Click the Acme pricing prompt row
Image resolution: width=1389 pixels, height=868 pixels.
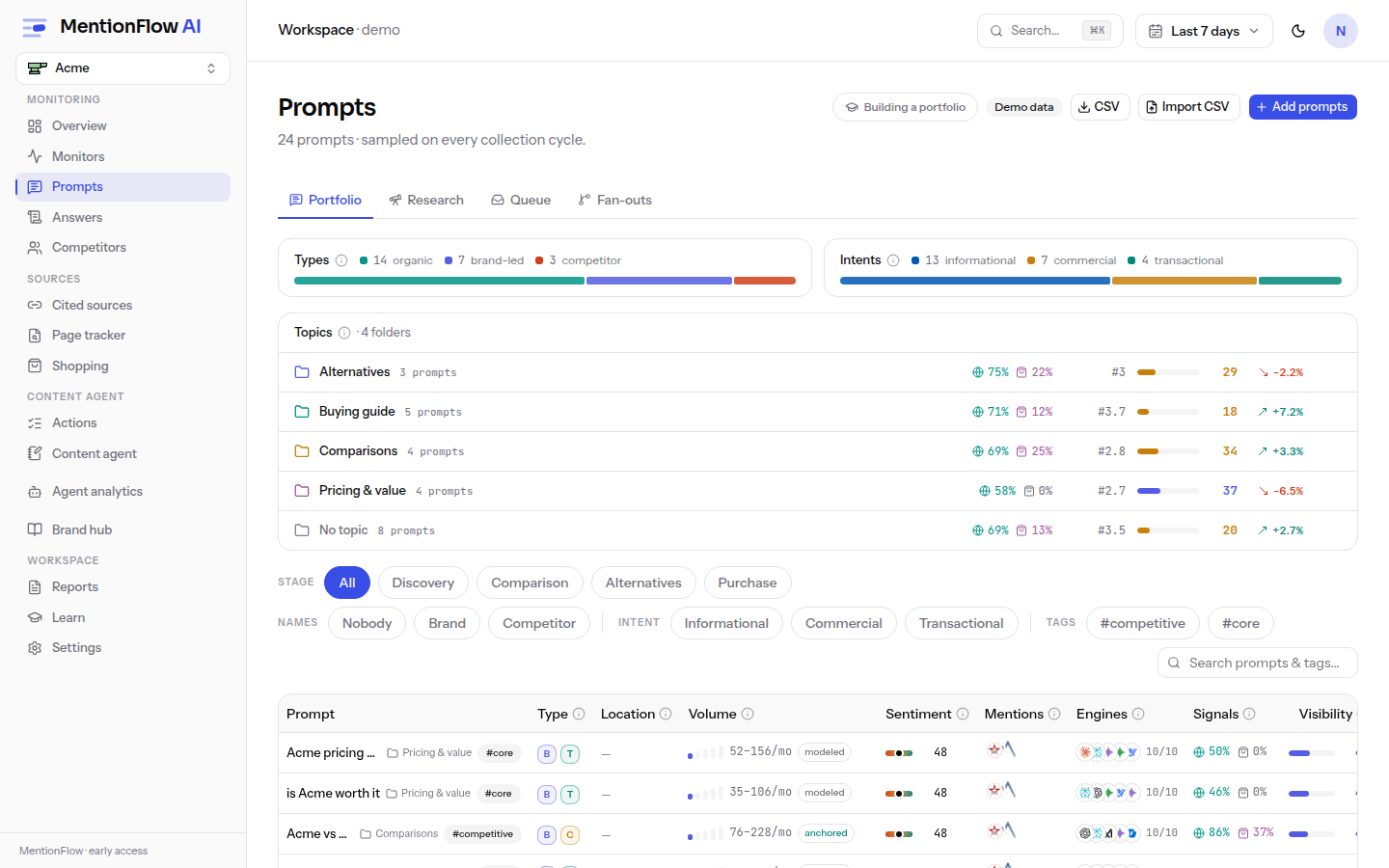pyautogui.click(x=818, y=752)
